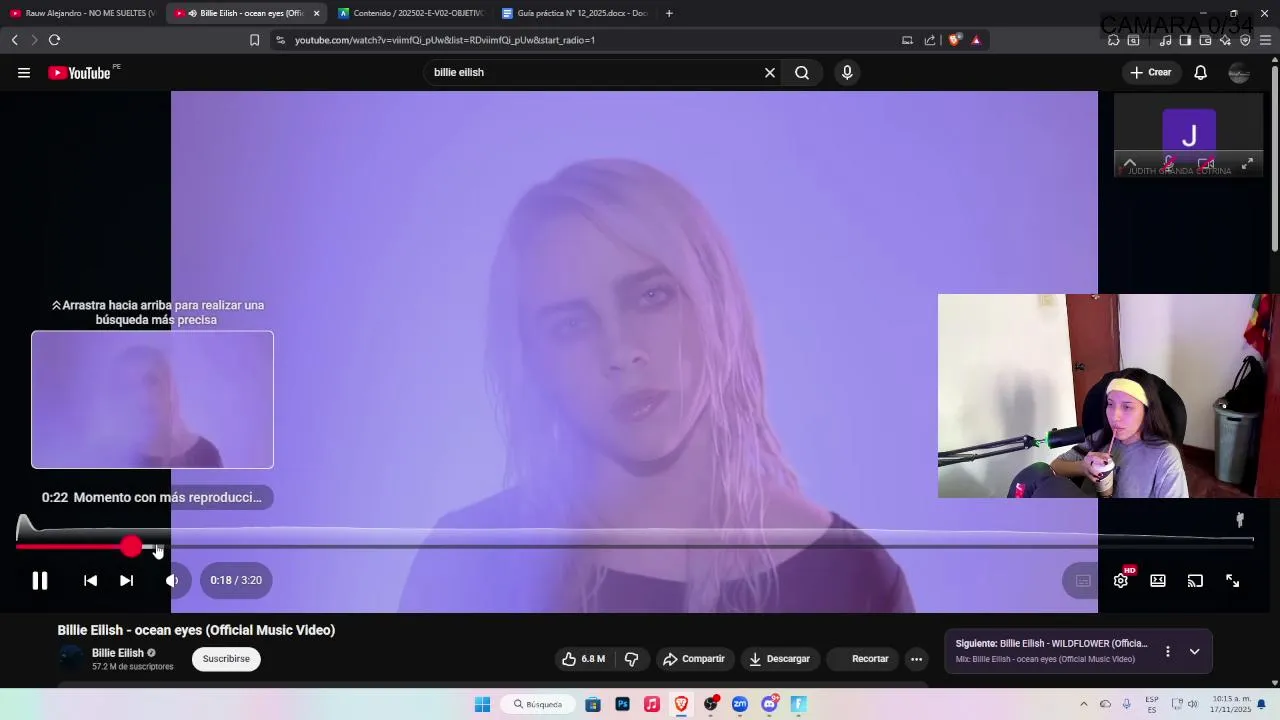Click the Billie Eilish channel avatar
1280x720 pixels.
tap(70, 658)
